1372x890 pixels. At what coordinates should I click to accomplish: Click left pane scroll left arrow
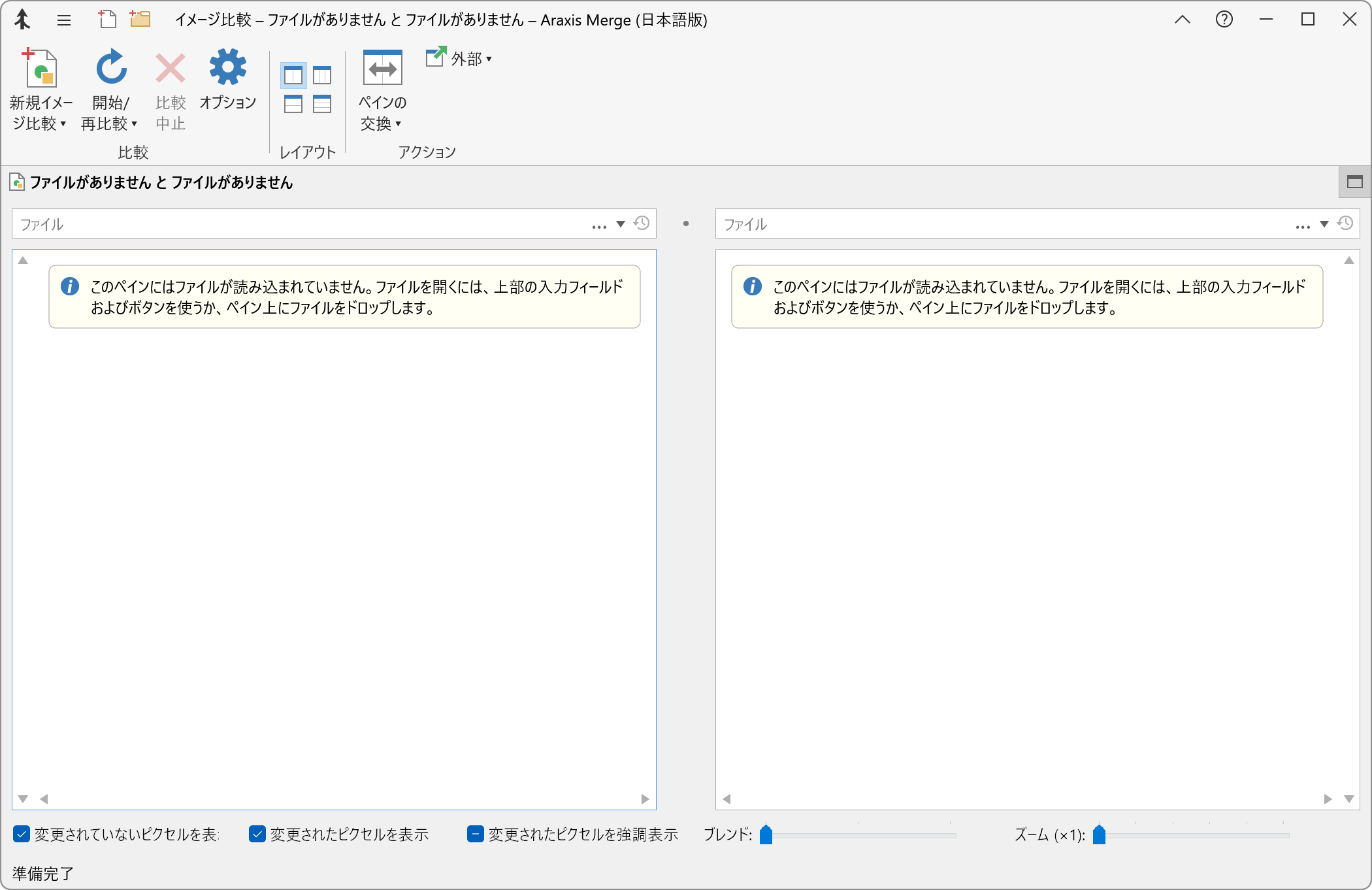pos(44,799)
